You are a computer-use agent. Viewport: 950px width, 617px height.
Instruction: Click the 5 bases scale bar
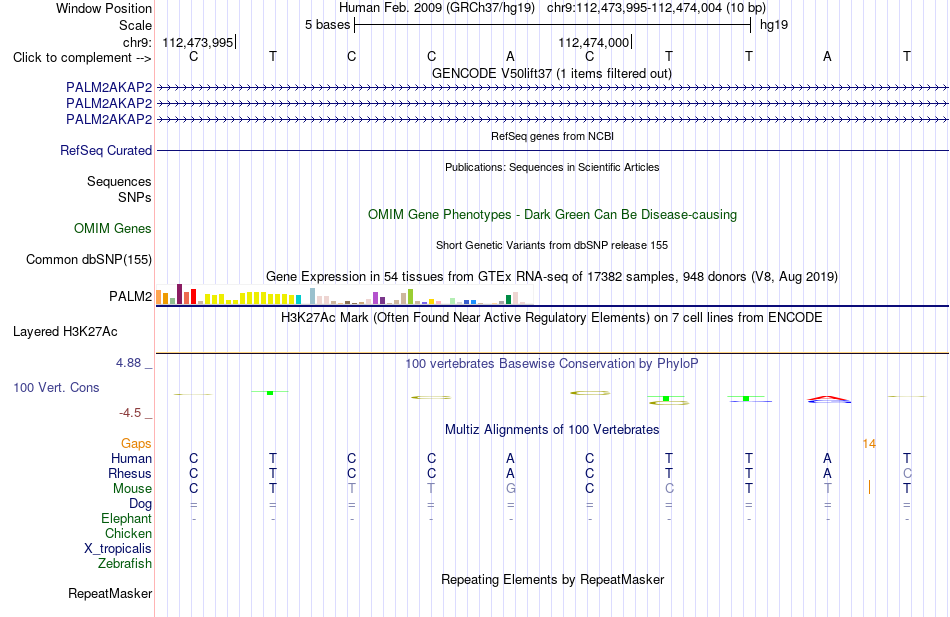[553, 25]
